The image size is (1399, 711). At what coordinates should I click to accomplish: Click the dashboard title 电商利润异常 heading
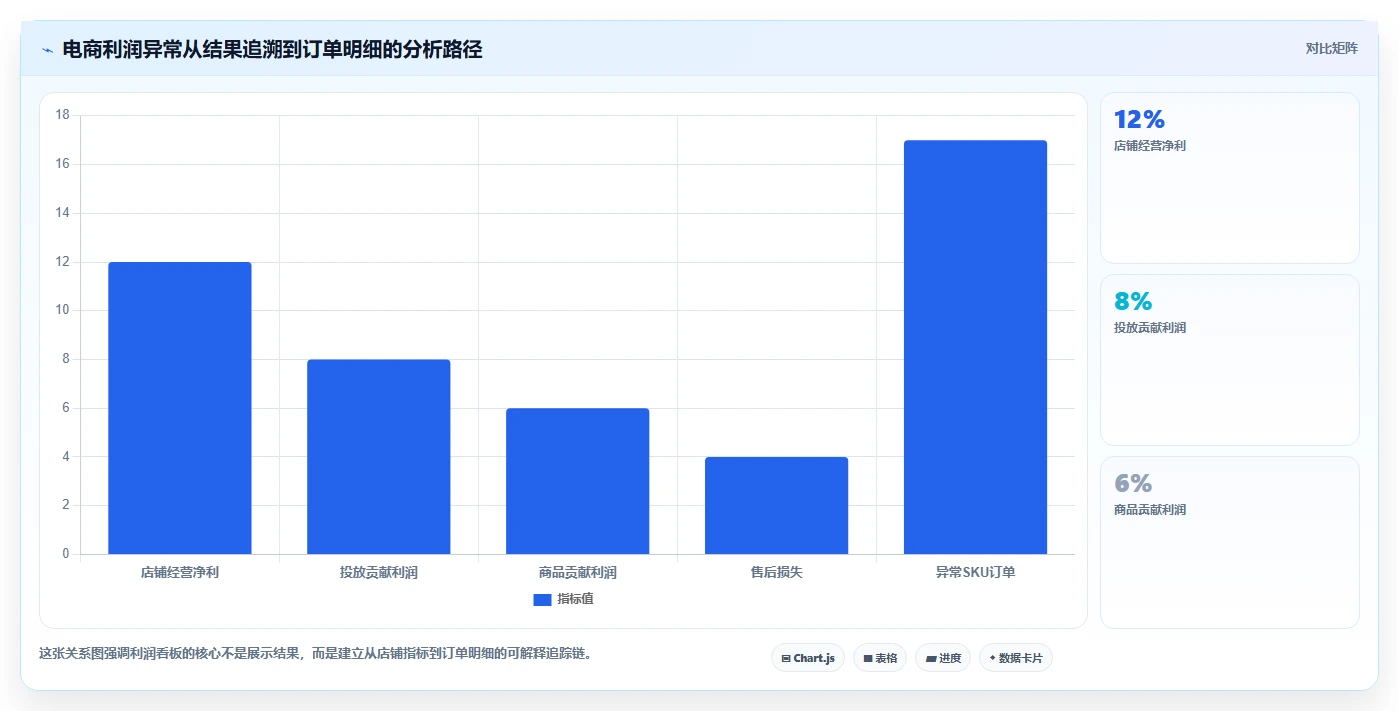(x=272, y=49)
